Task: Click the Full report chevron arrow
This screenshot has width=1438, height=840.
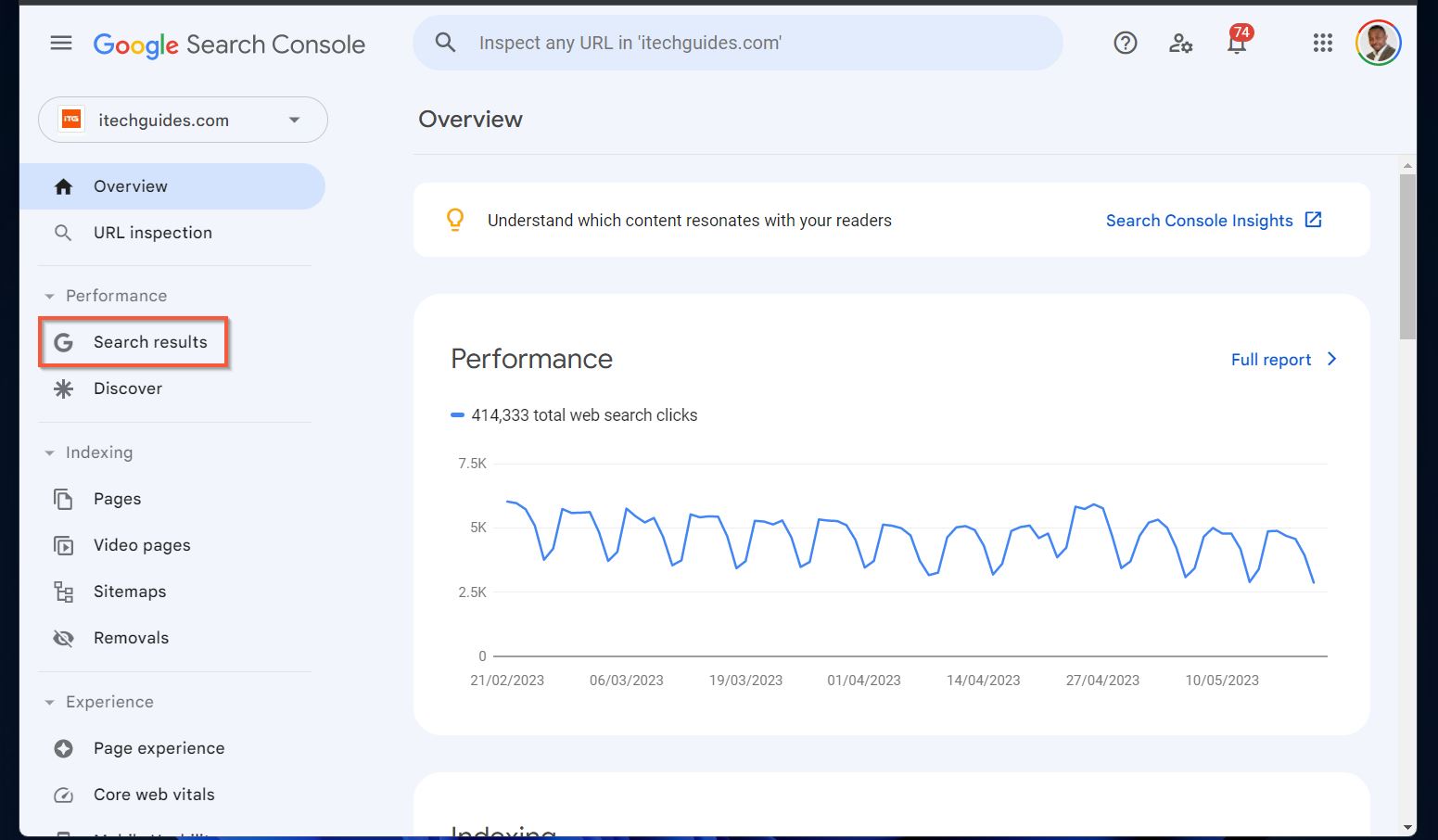Action: [x=1331, y=359]
